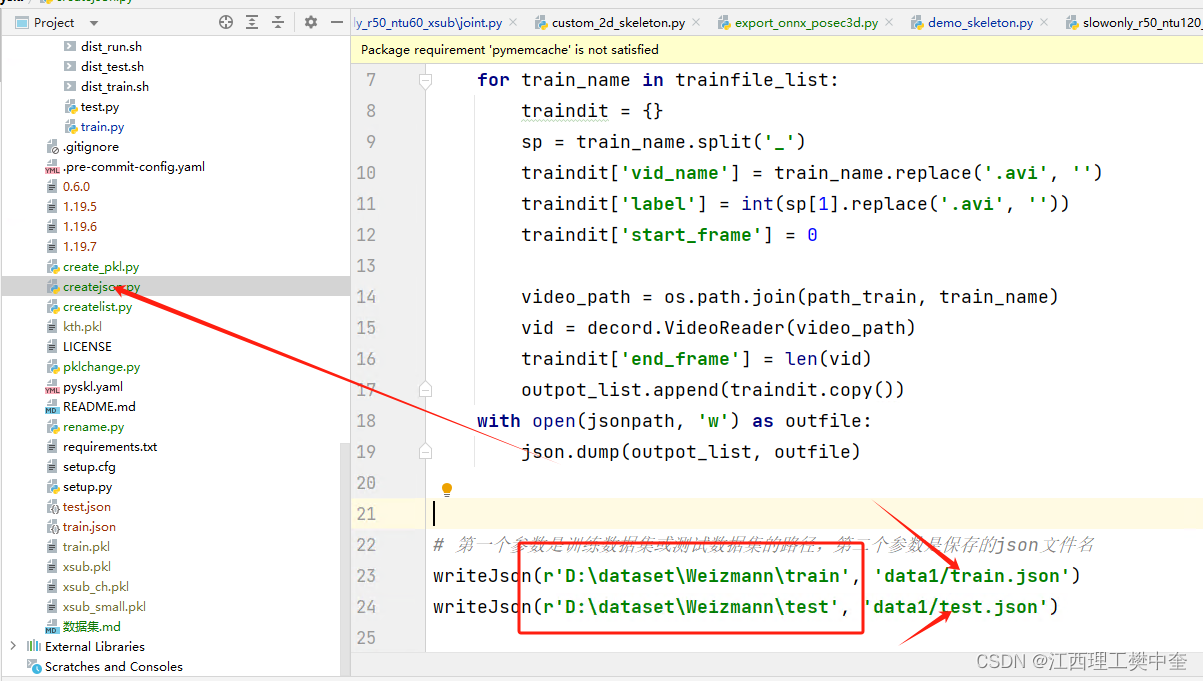Select setup.py in the project tree
Screen dimensions: 1203x681
tap(87, 487)
